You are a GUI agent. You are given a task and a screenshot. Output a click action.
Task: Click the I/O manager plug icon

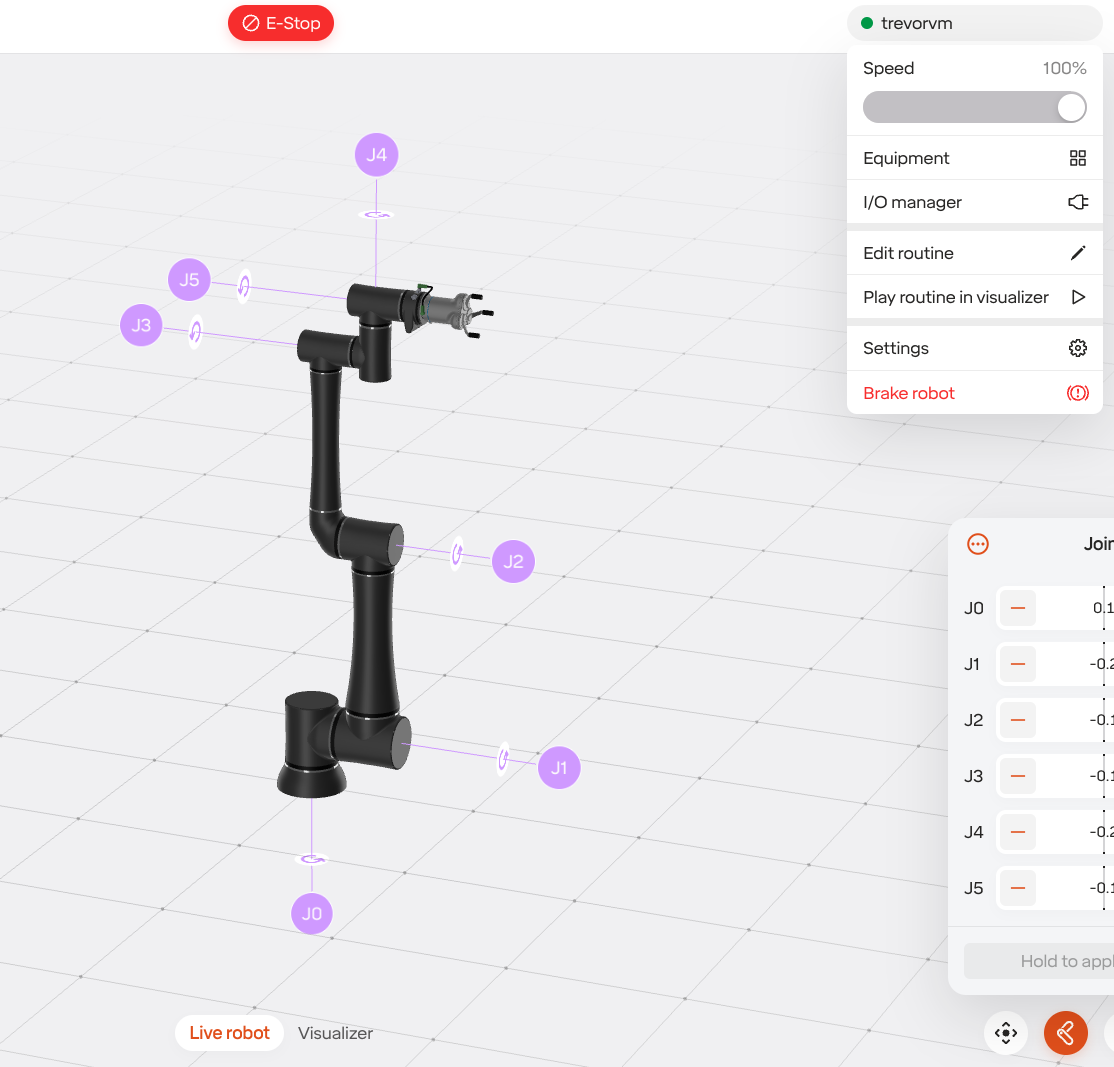[1078, 202]
